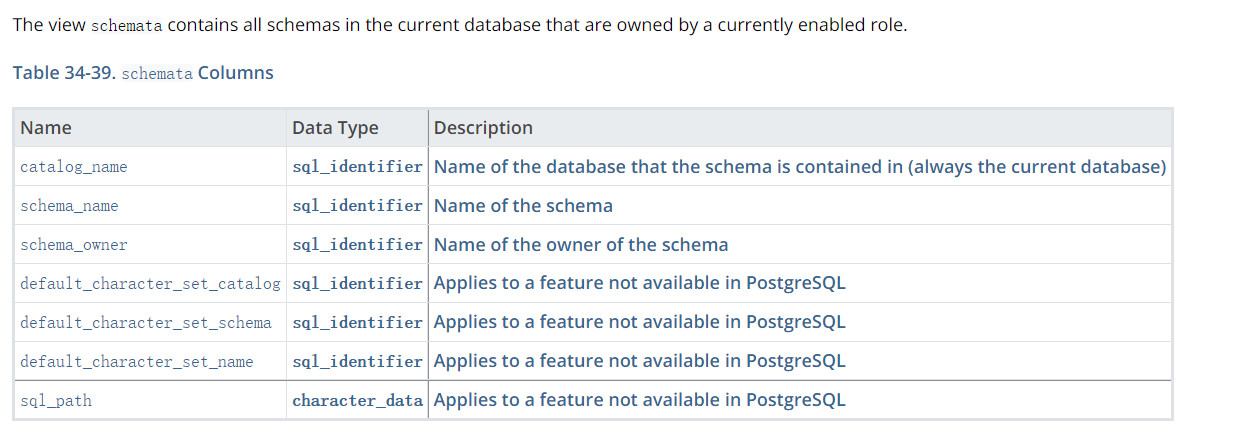The width and height of the screenshot is (1255, 439).
Task: Click the default_character_set_catalog cell
Action: point(150,284)
